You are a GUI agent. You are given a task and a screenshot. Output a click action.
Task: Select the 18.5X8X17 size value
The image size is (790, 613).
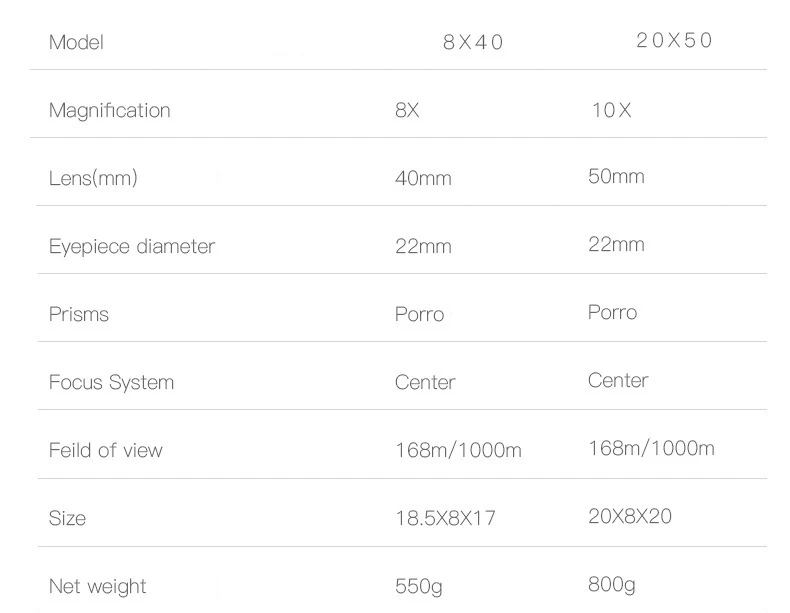[445, 518]
